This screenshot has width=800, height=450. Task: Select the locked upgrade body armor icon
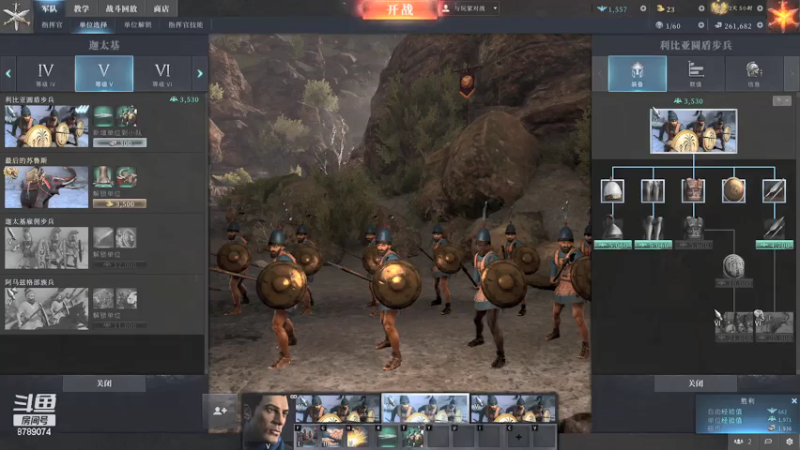pyautogui.click(x=693, y=228)
